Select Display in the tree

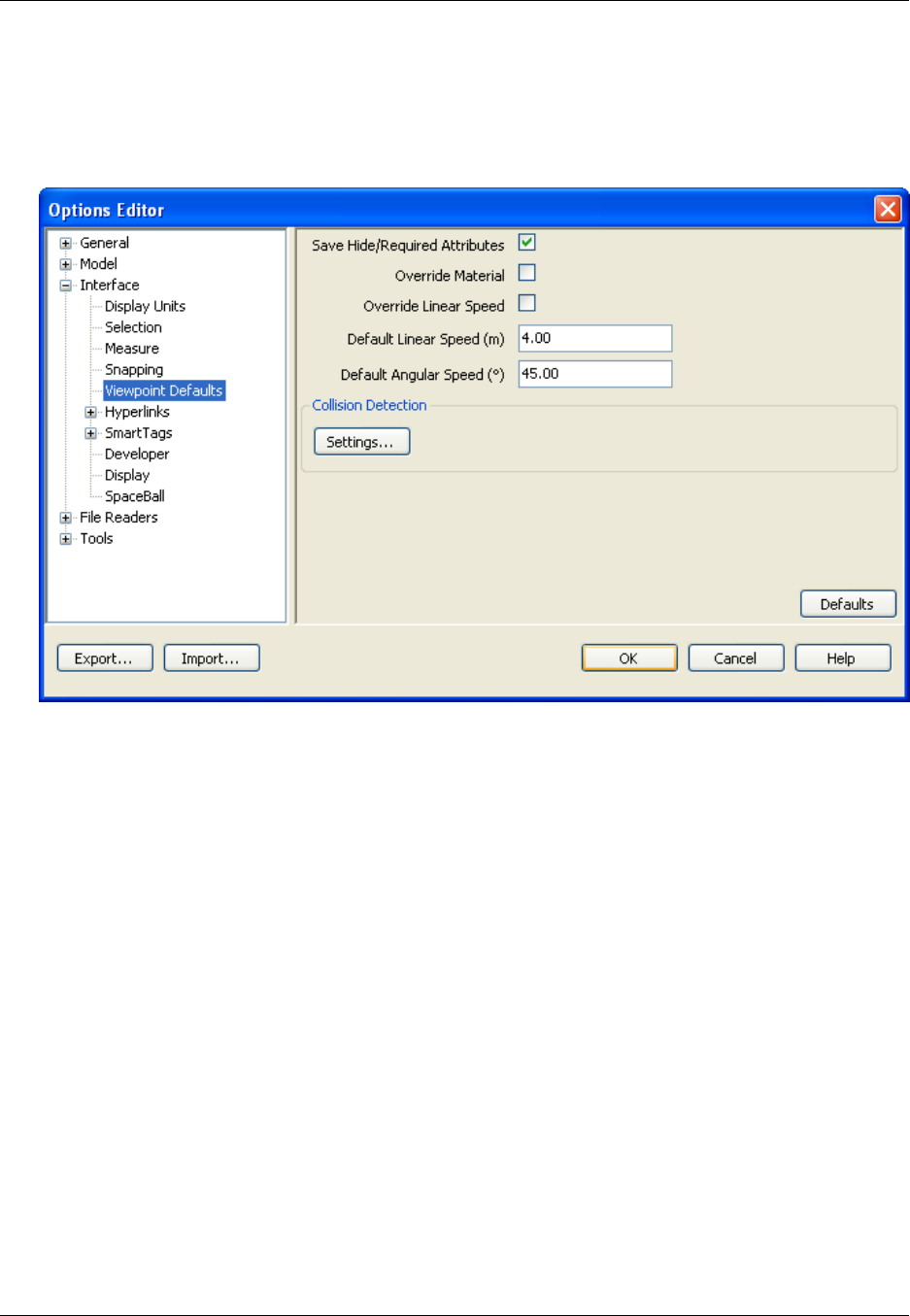(x=127, y=476)
